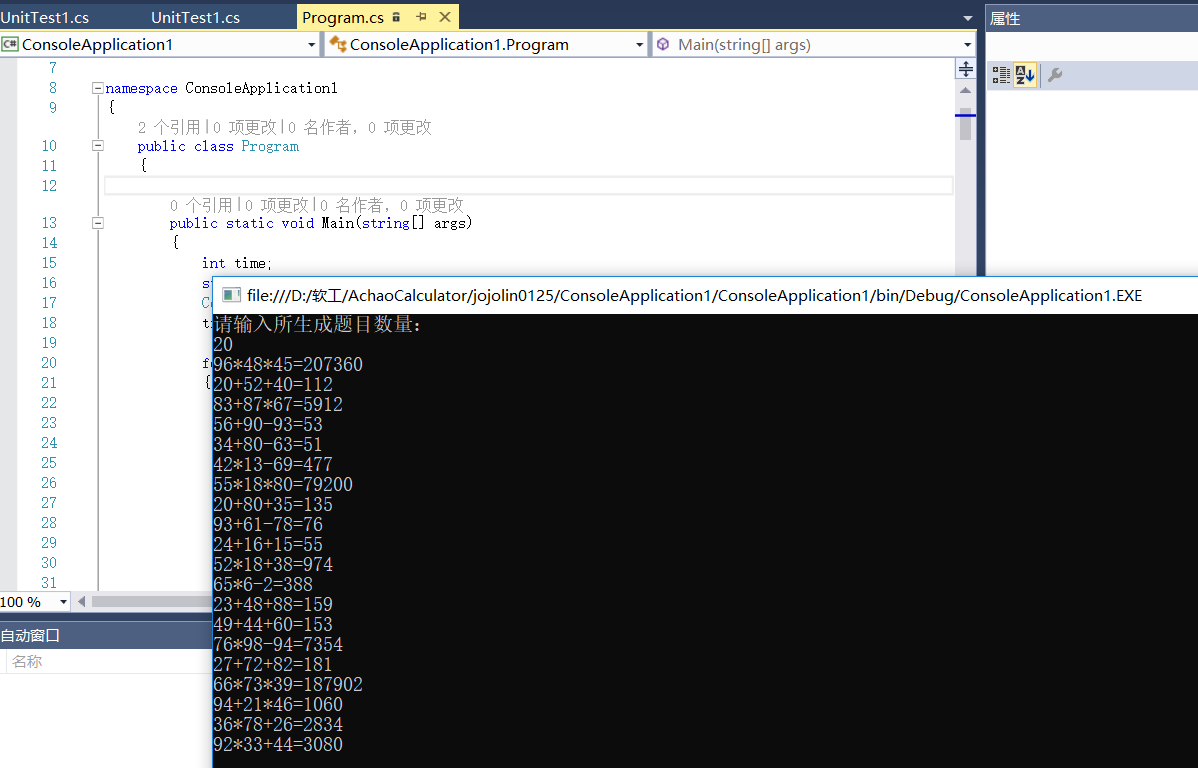Open the 100 % zoom level dropdown
The width and height of the screenshot is (1198, 768).
63,602
